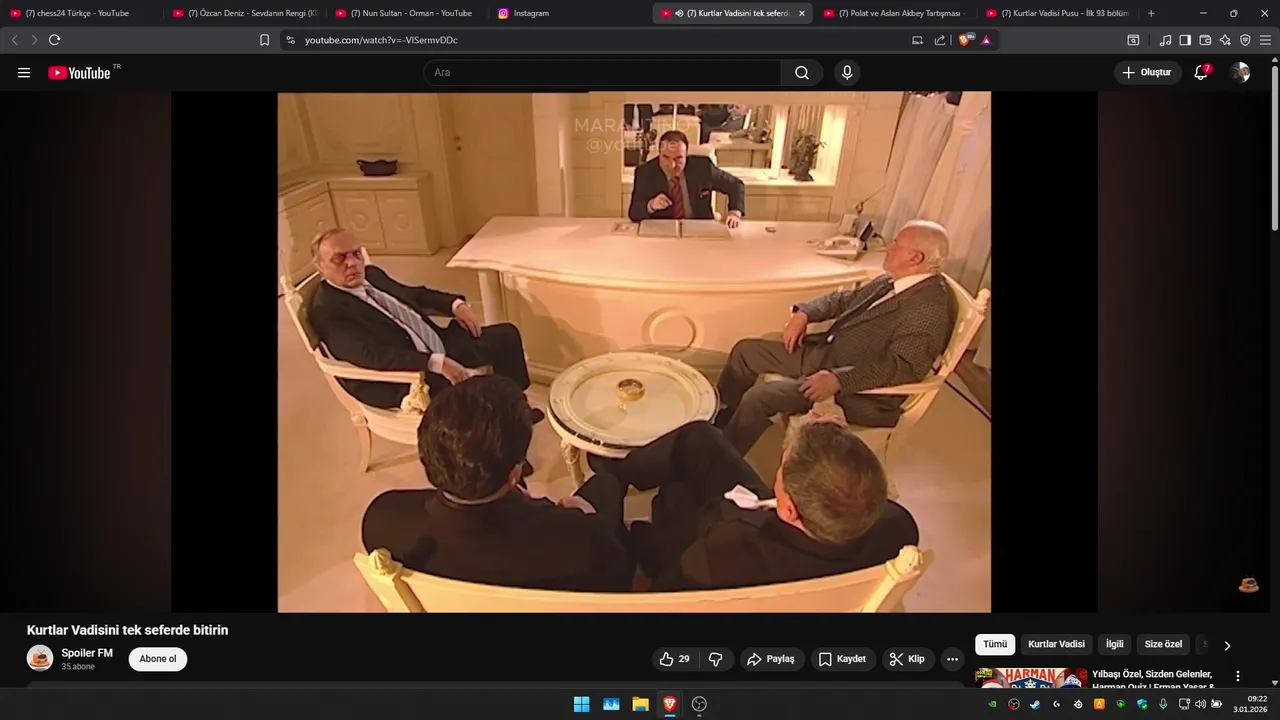
Task: Close the active Kurtlar Vadisini tab
Action: 801,13
